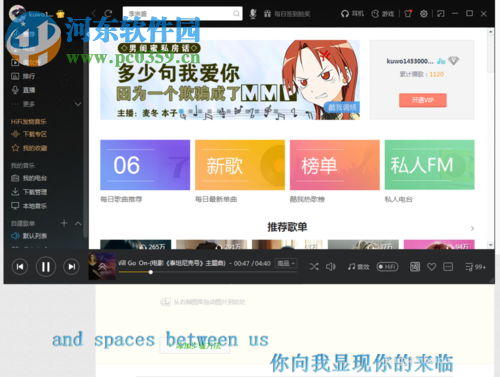The height and width of the screenshot is (377, 500).
Task: Open the 06 daily recommendation card
Action: pyautogui.click(x=145, y=165)
